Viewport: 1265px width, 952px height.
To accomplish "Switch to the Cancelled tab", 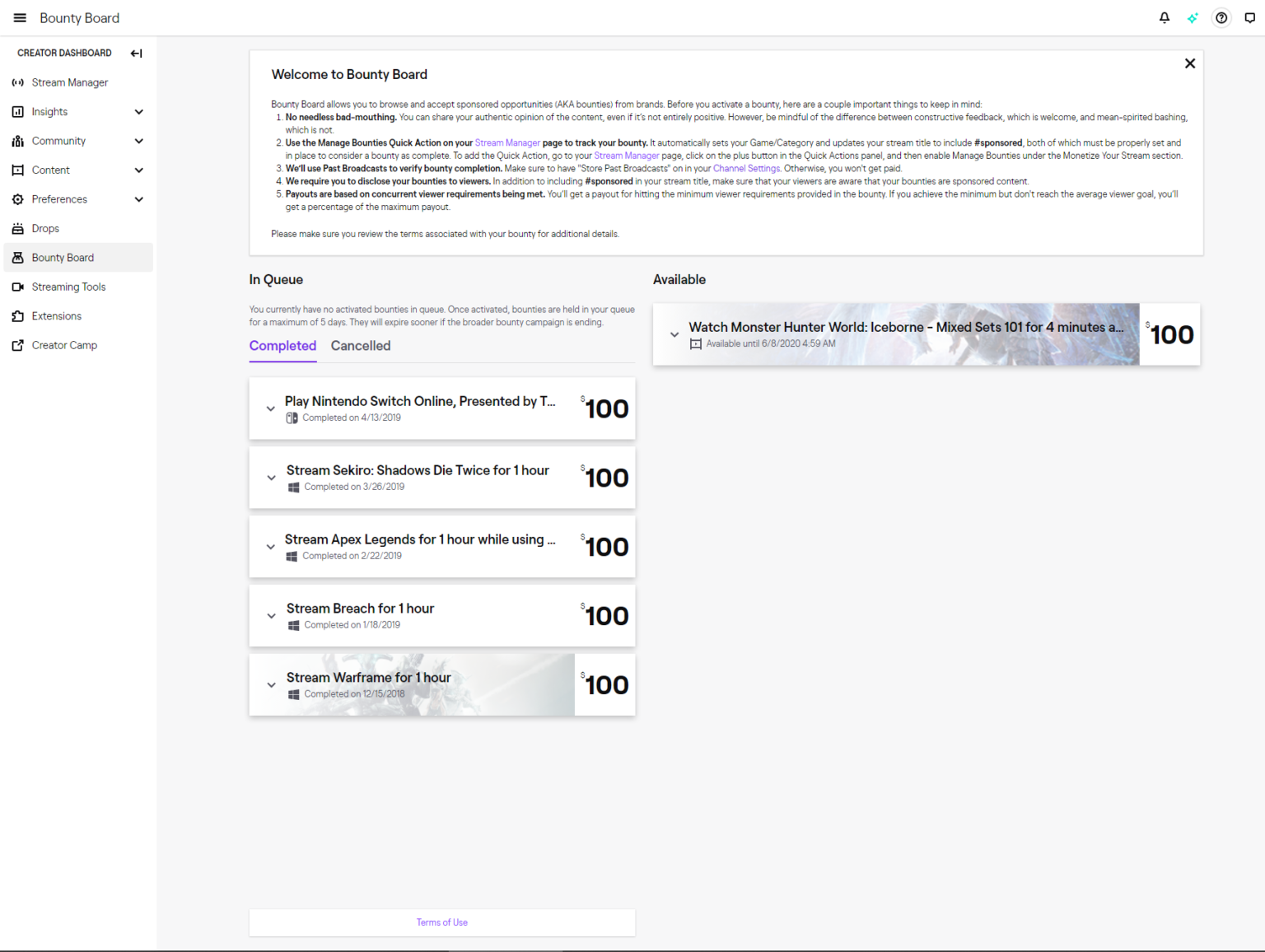I will [361, 345].
